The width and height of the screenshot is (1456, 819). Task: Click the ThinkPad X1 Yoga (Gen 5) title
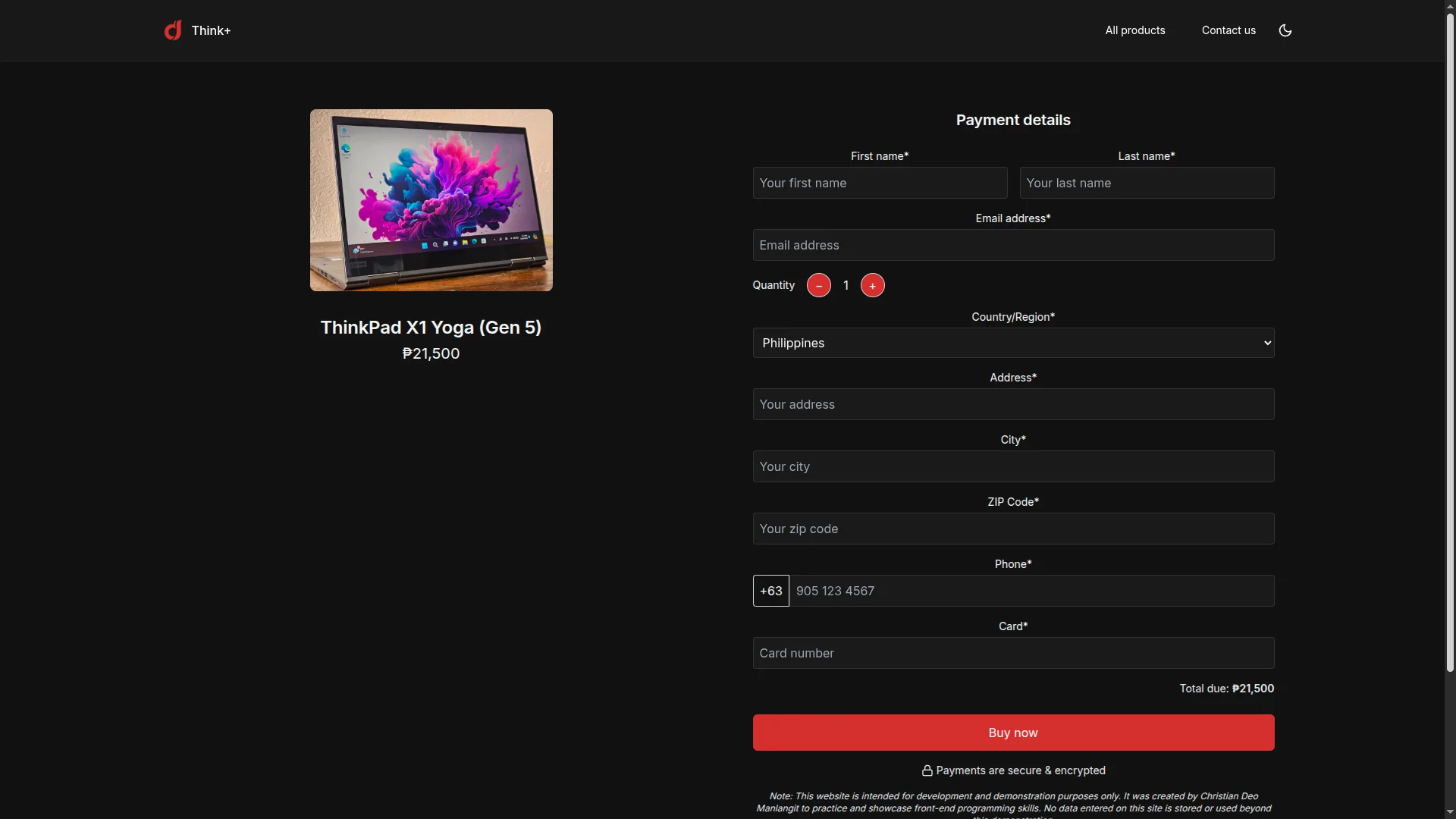(431, 328)
